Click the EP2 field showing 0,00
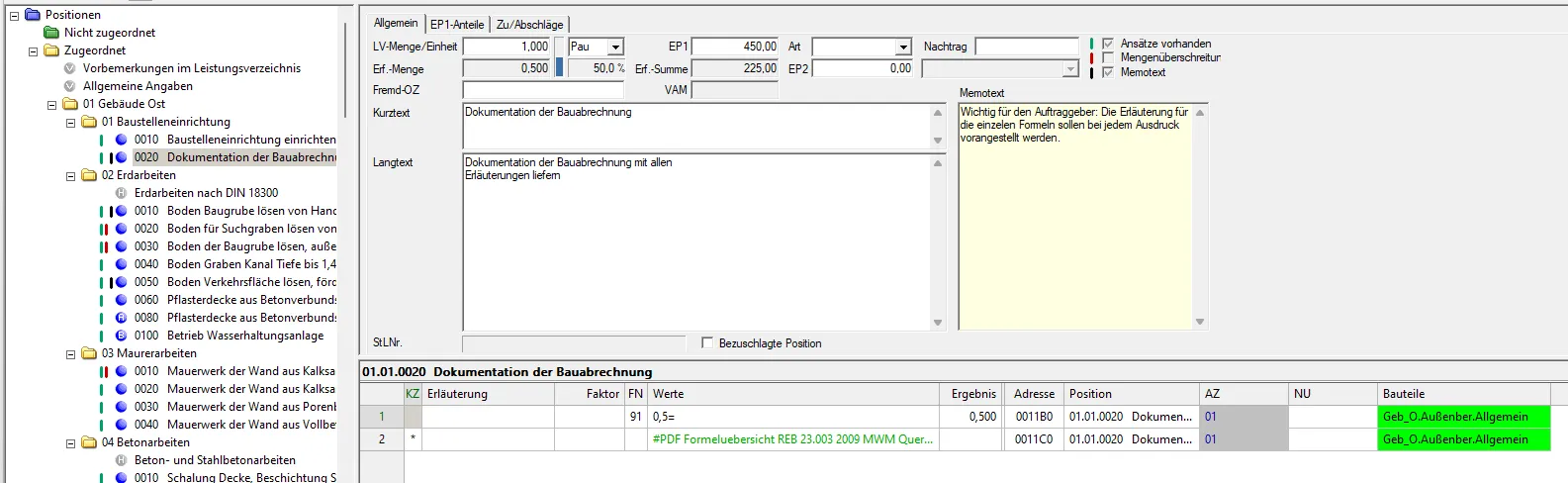The height and width of the screenshot is (483, 1568). click(x=864, y=68)
